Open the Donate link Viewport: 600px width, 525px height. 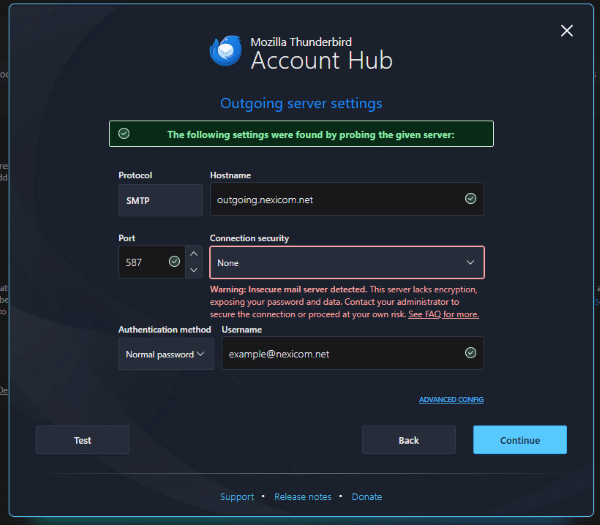(367, 497)
